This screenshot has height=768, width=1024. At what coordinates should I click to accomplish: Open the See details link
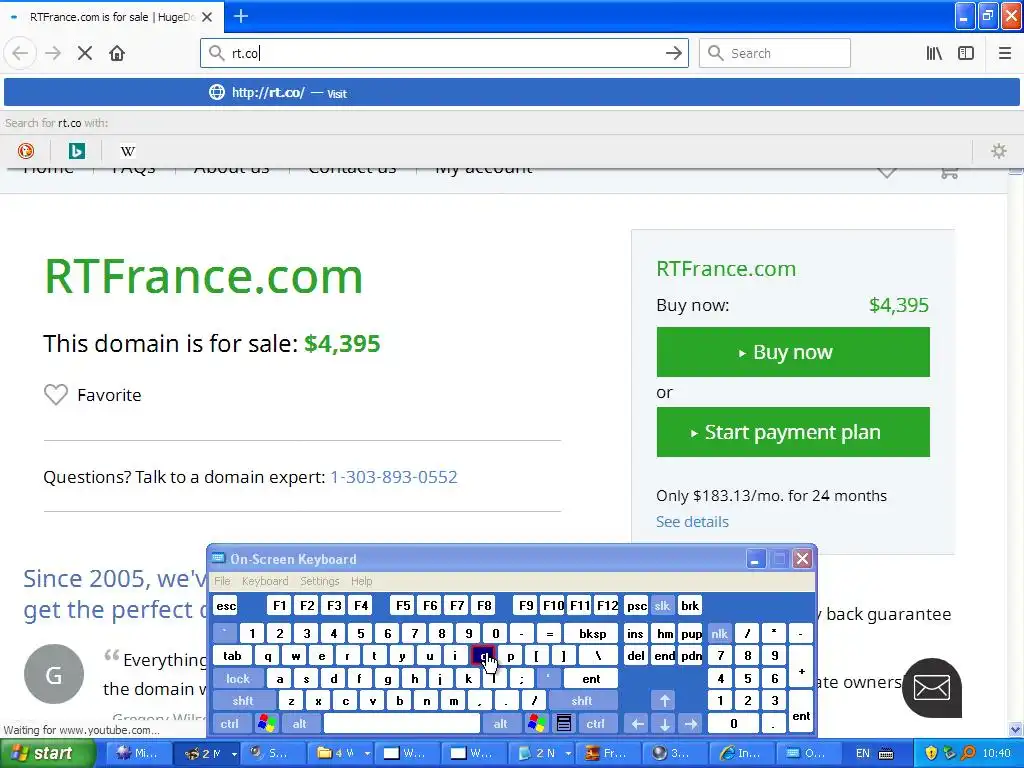click(692, 522)
